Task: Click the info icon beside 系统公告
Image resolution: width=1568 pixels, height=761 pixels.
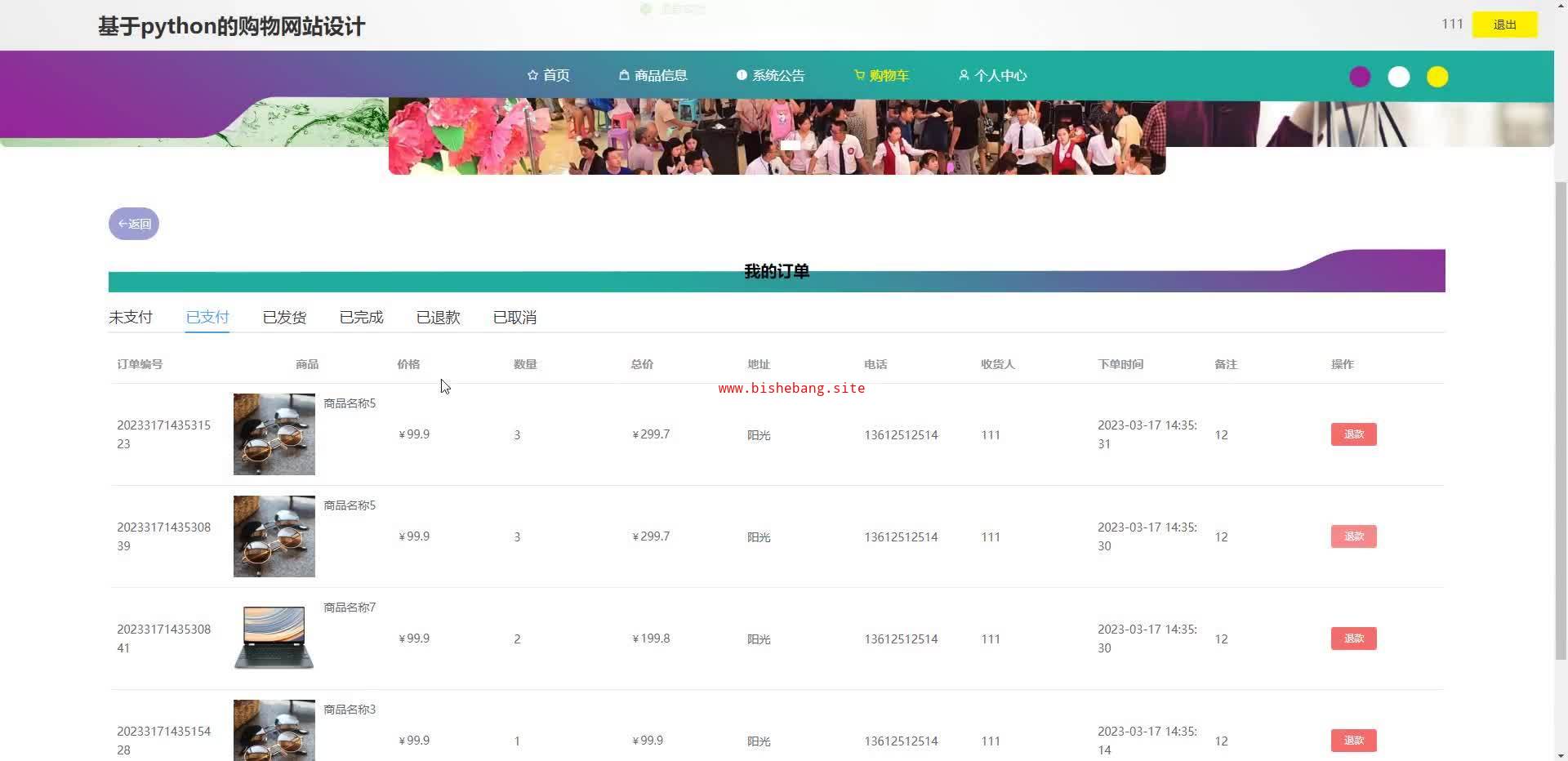Action: point(742,75)
